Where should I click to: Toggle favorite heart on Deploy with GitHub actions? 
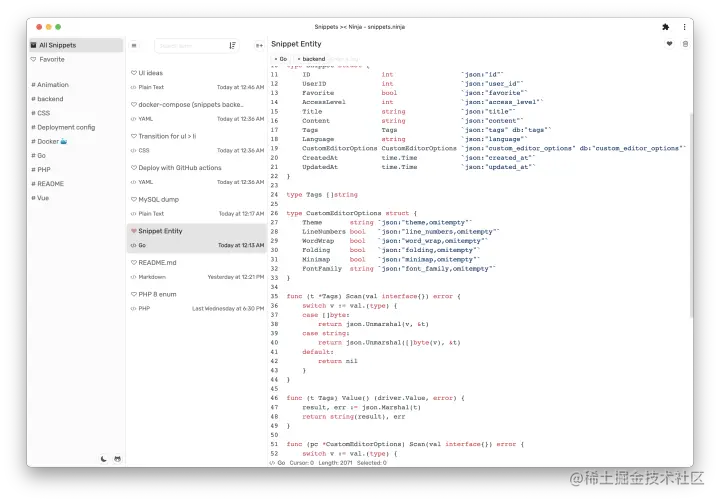(x=134, y=168)
